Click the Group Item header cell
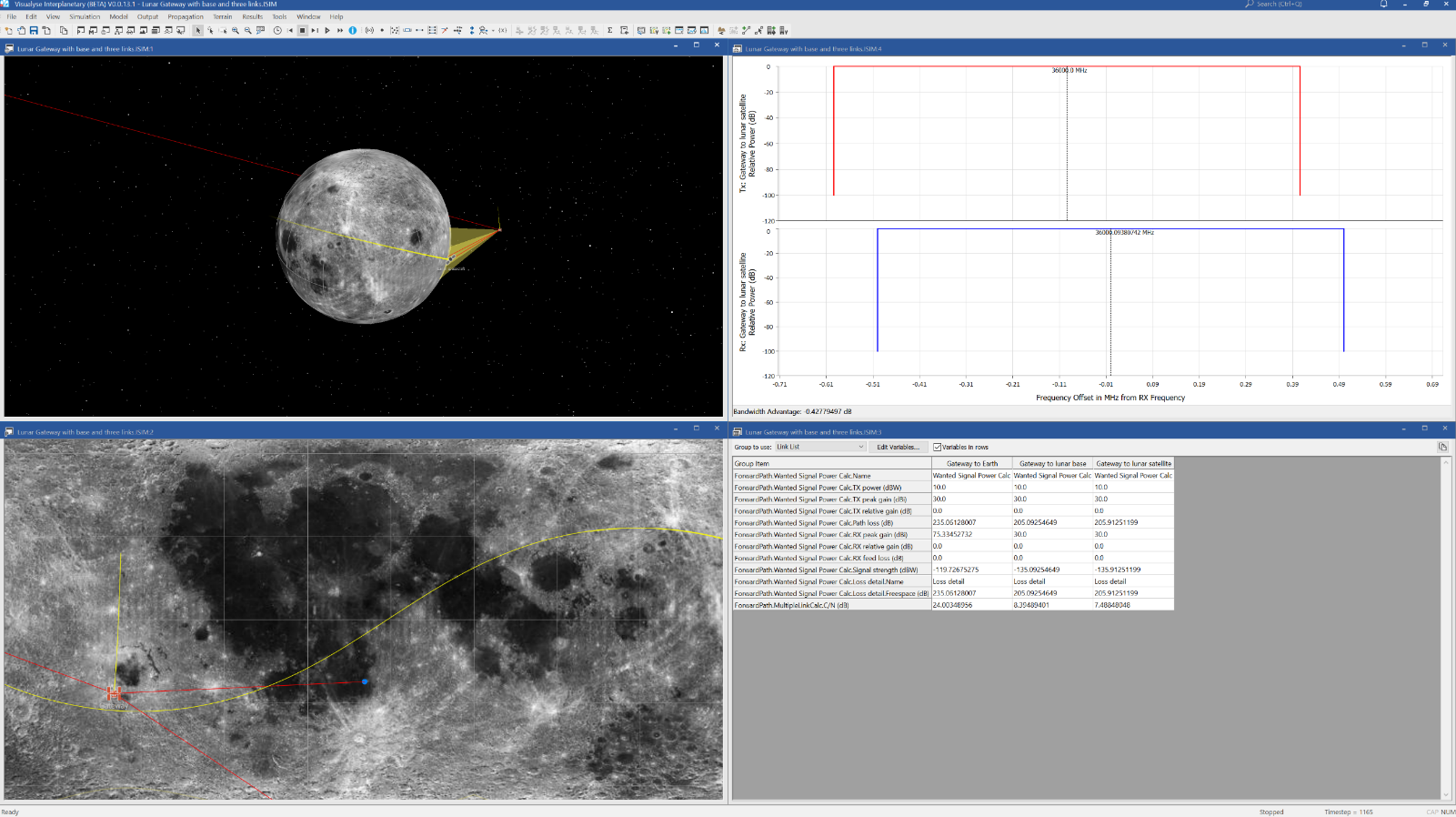The image size is (1456, 817). [832, 463]
